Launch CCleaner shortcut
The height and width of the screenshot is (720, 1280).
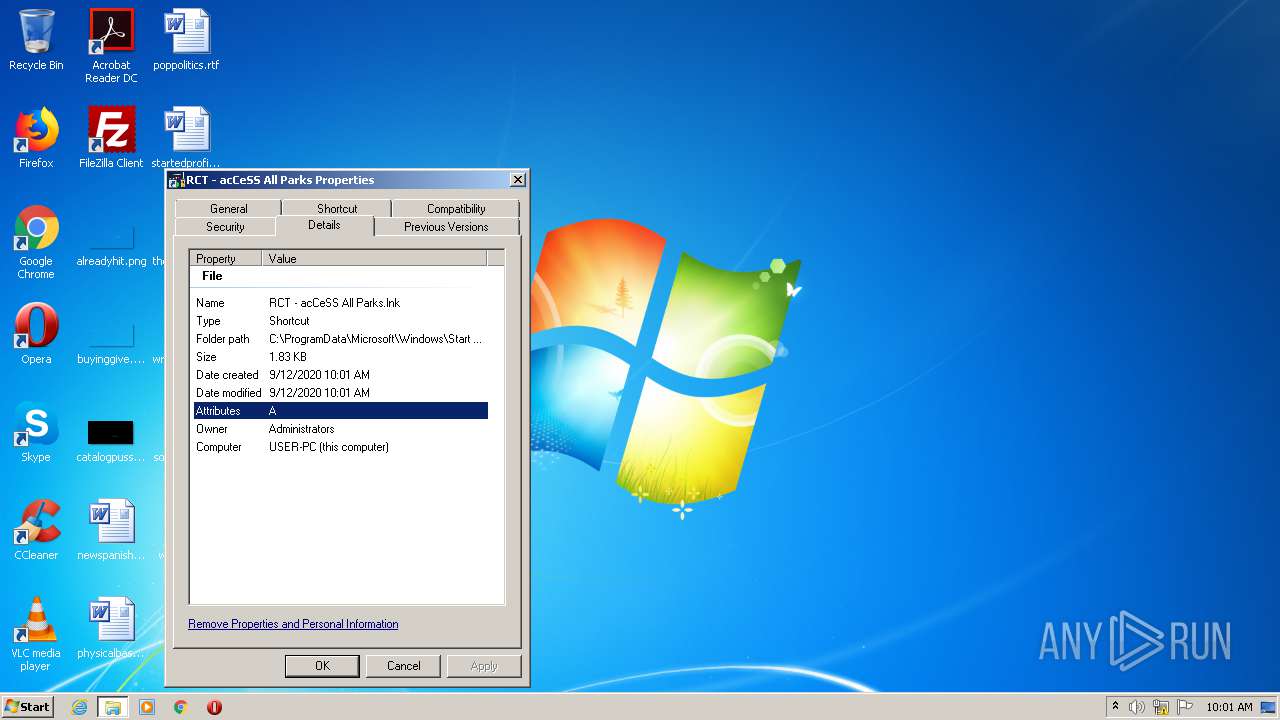pos(36,530)
